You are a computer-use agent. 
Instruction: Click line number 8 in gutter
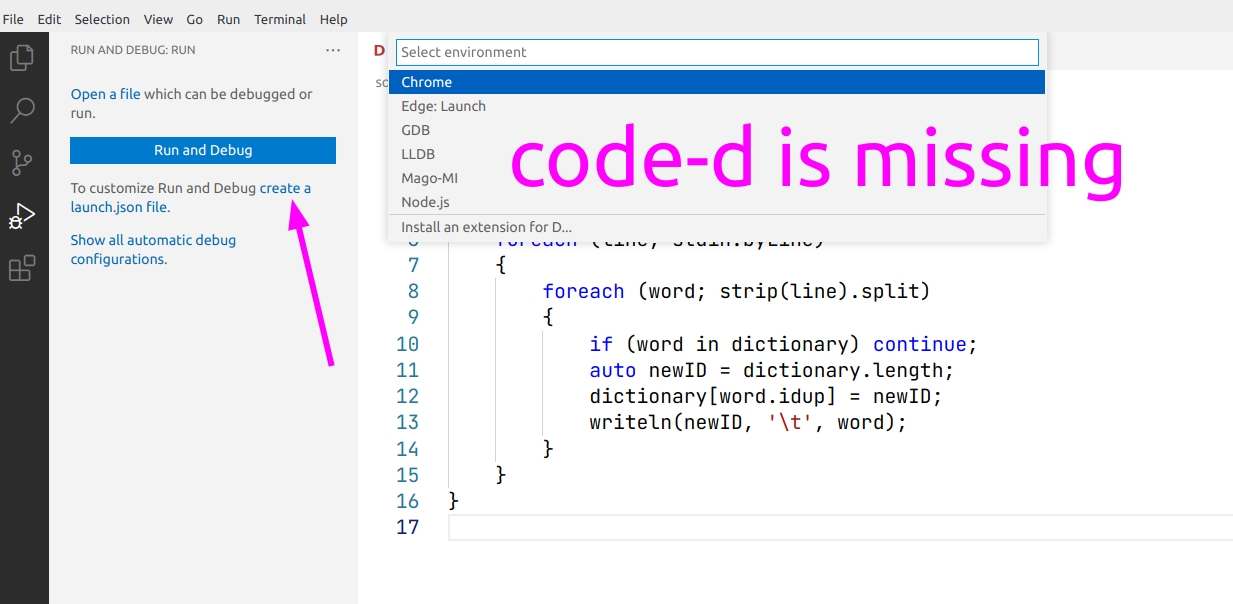pyautogui.click(x=413, y=291)
